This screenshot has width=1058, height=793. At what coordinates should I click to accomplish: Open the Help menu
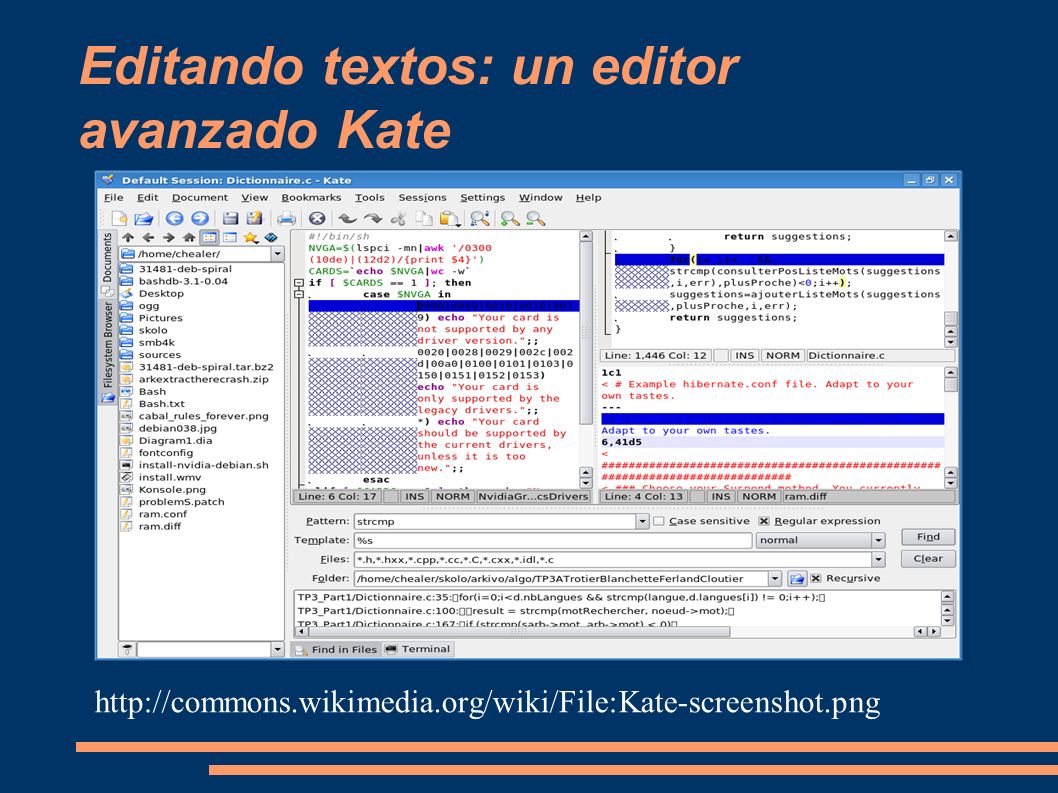pos(588,198)
